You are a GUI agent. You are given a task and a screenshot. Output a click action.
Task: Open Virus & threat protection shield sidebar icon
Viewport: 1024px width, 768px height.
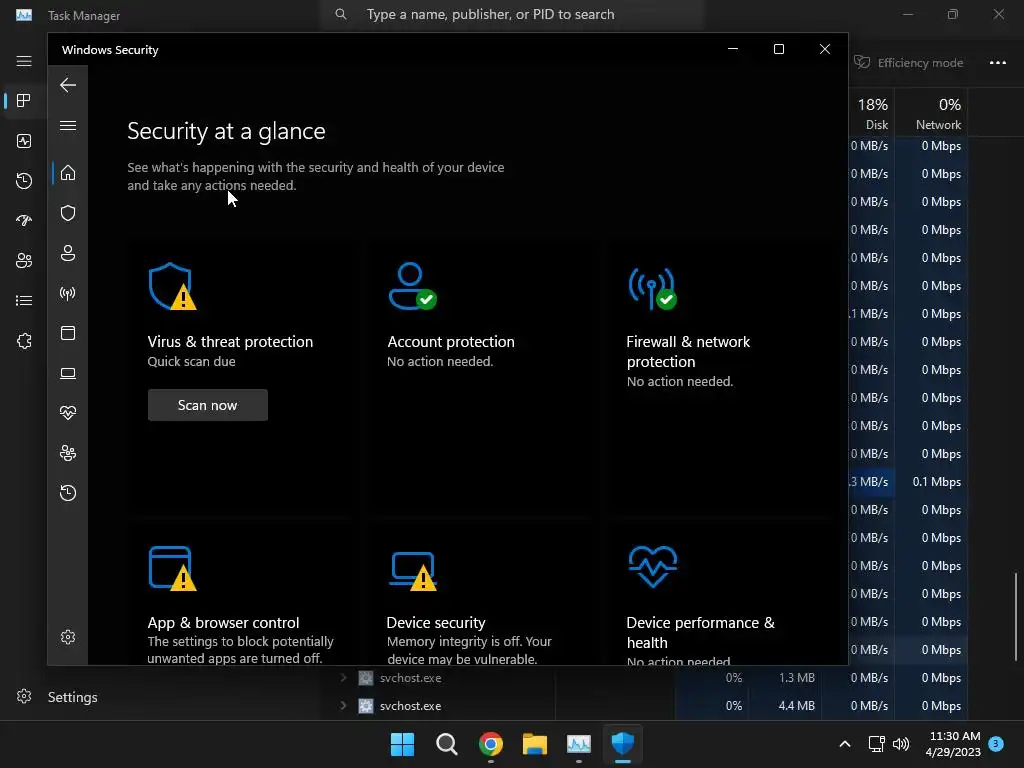click(68, 213)
